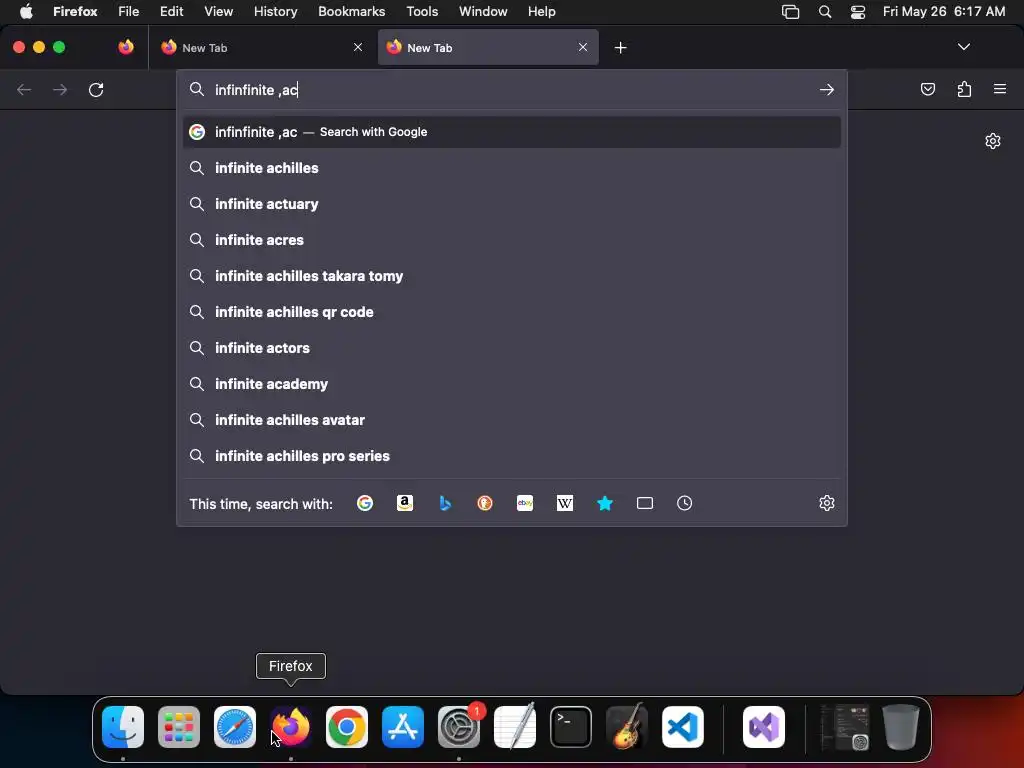Open the File menu
This screenshot has width=1024, height=768.
[x=129, y=12]
